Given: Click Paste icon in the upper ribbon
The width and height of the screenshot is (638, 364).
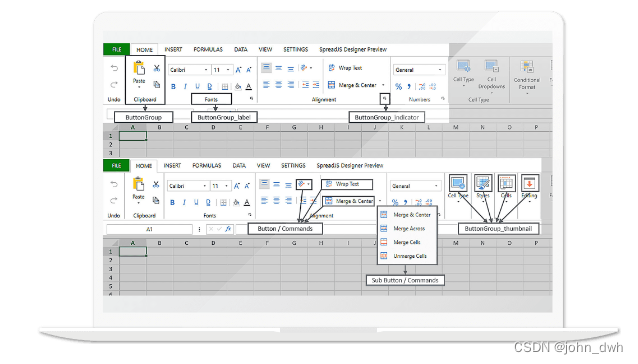Looking at the screenshot, I should (x=139, y=68).
